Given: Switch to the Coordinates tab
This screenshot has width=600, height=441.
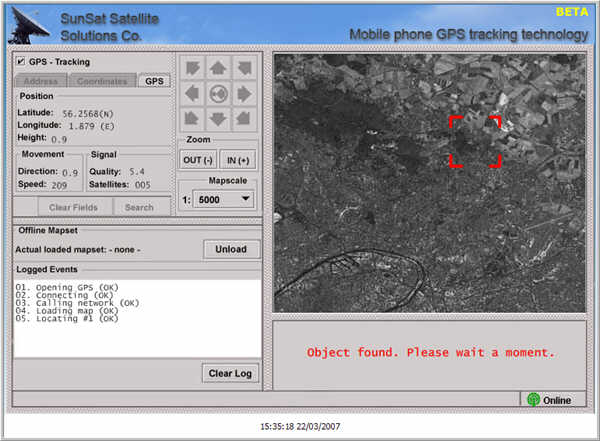Looking at the screenshot, I should click(102, 81).
